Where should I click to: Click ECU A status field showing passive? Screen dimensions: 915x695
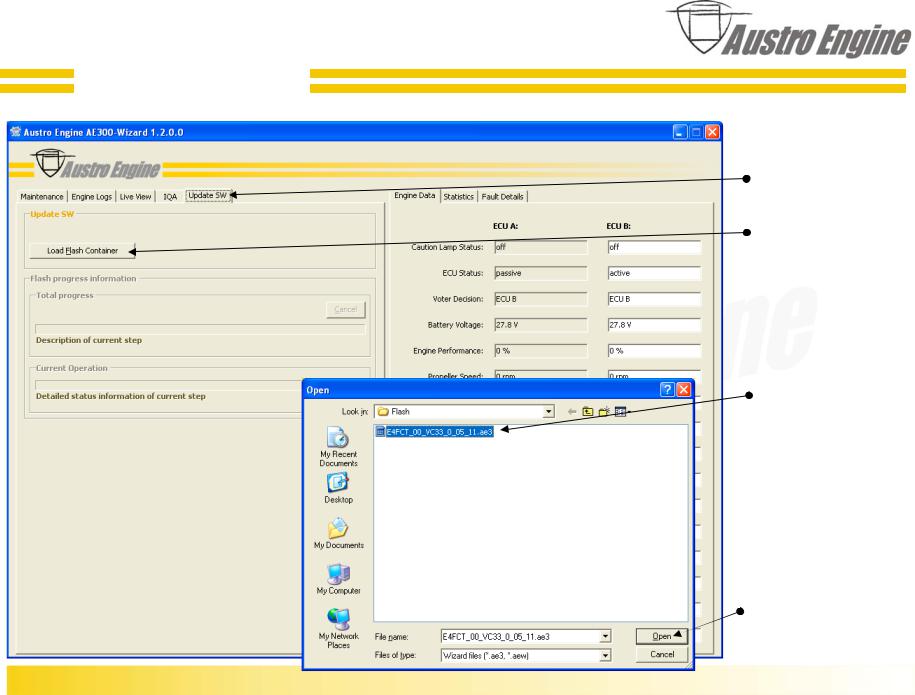tap(540, 273)
